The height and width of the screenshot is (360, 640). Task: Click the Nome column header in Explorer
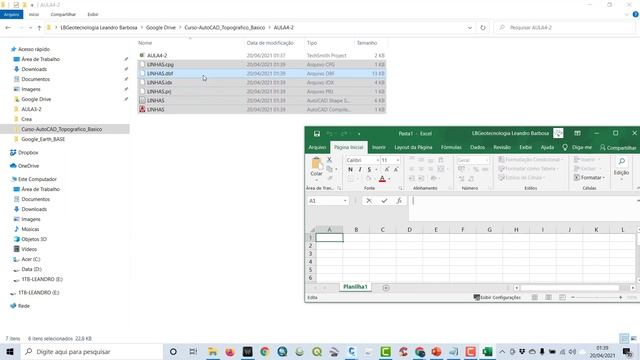(x=145, y=42)
